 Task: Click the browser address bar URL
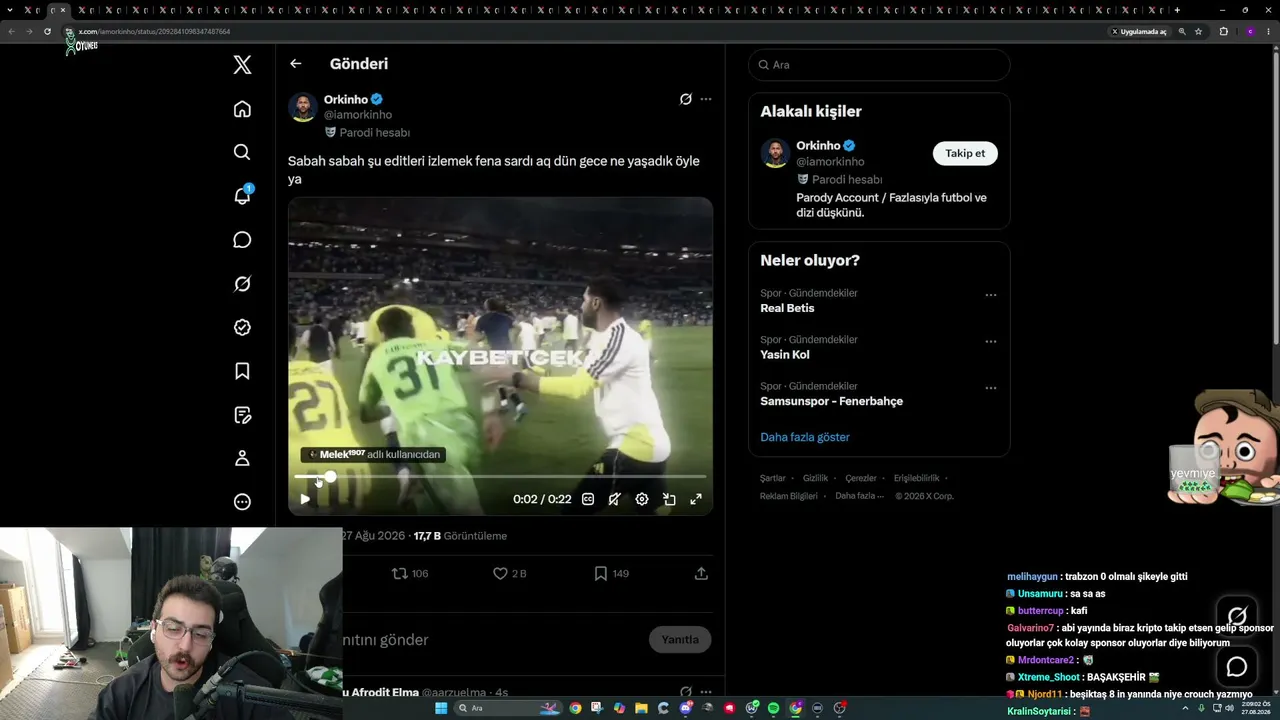click(155, 32)
